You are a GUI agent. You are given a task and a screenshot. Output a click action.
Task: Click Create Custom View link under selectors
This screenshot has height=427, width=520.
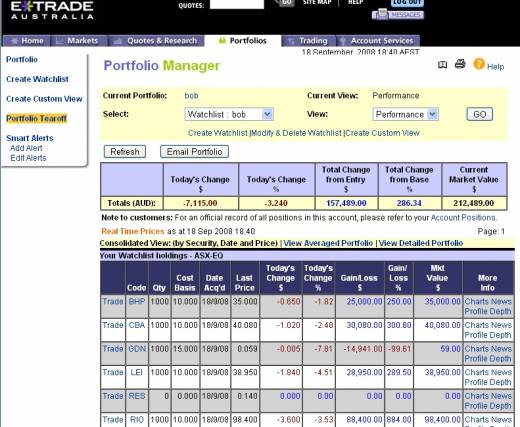(x=382, y=133)
